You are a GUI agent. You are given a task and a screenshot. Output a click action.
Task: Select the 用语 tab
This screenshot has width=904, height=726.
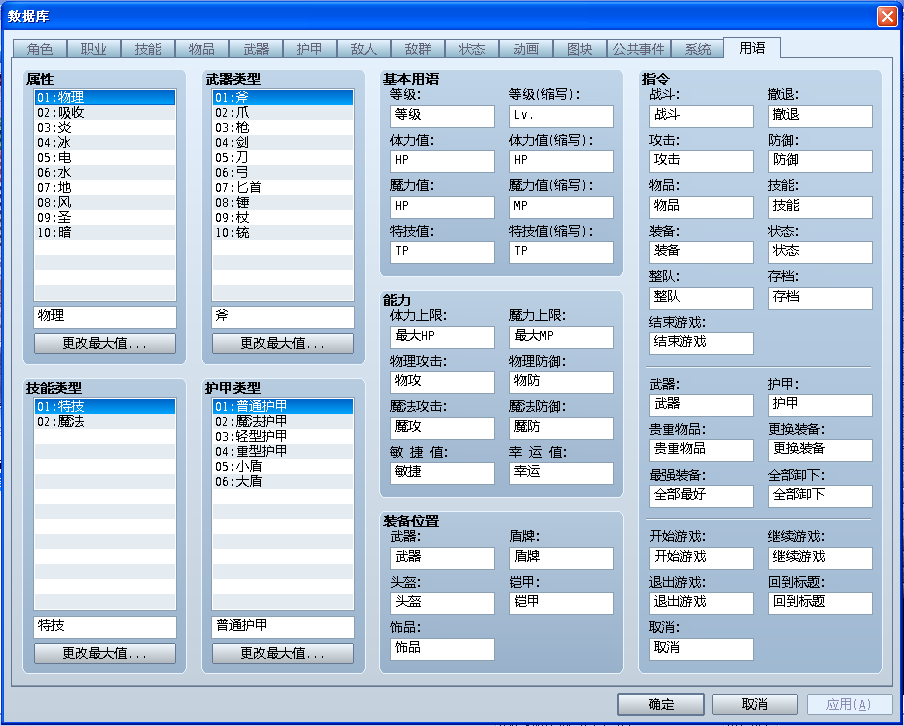pyautogui.click(x=752, y=48)
